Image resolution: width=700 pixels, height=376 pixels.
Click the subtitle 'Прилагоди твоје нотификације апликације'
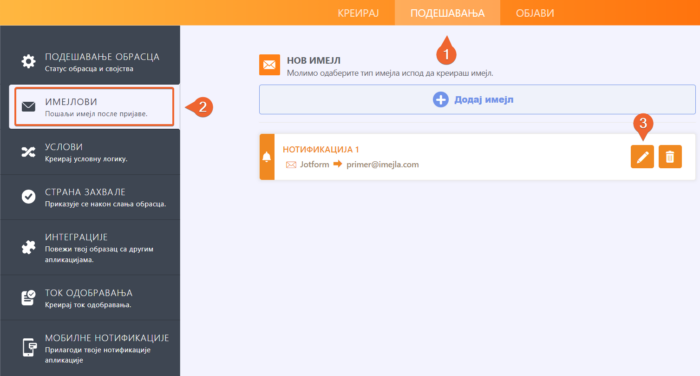[x=97, y=355]
